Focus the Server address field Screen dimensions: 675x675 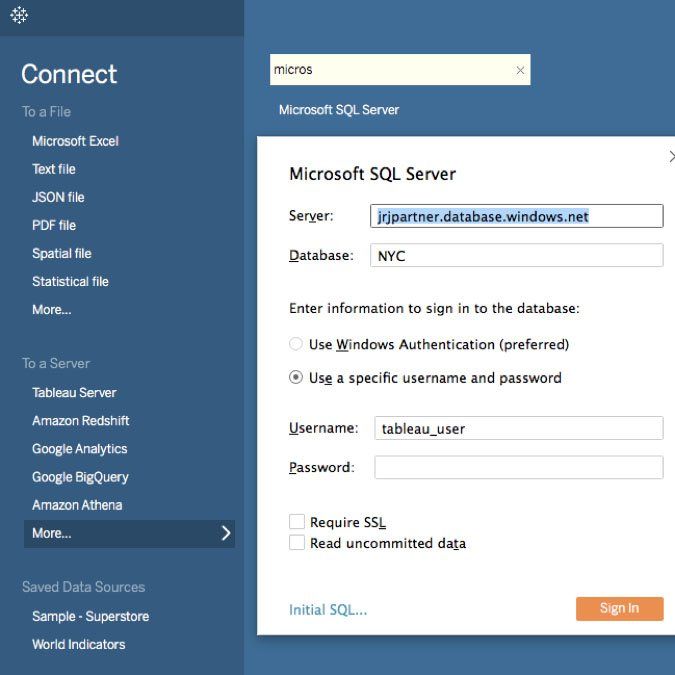click(516, 216)
